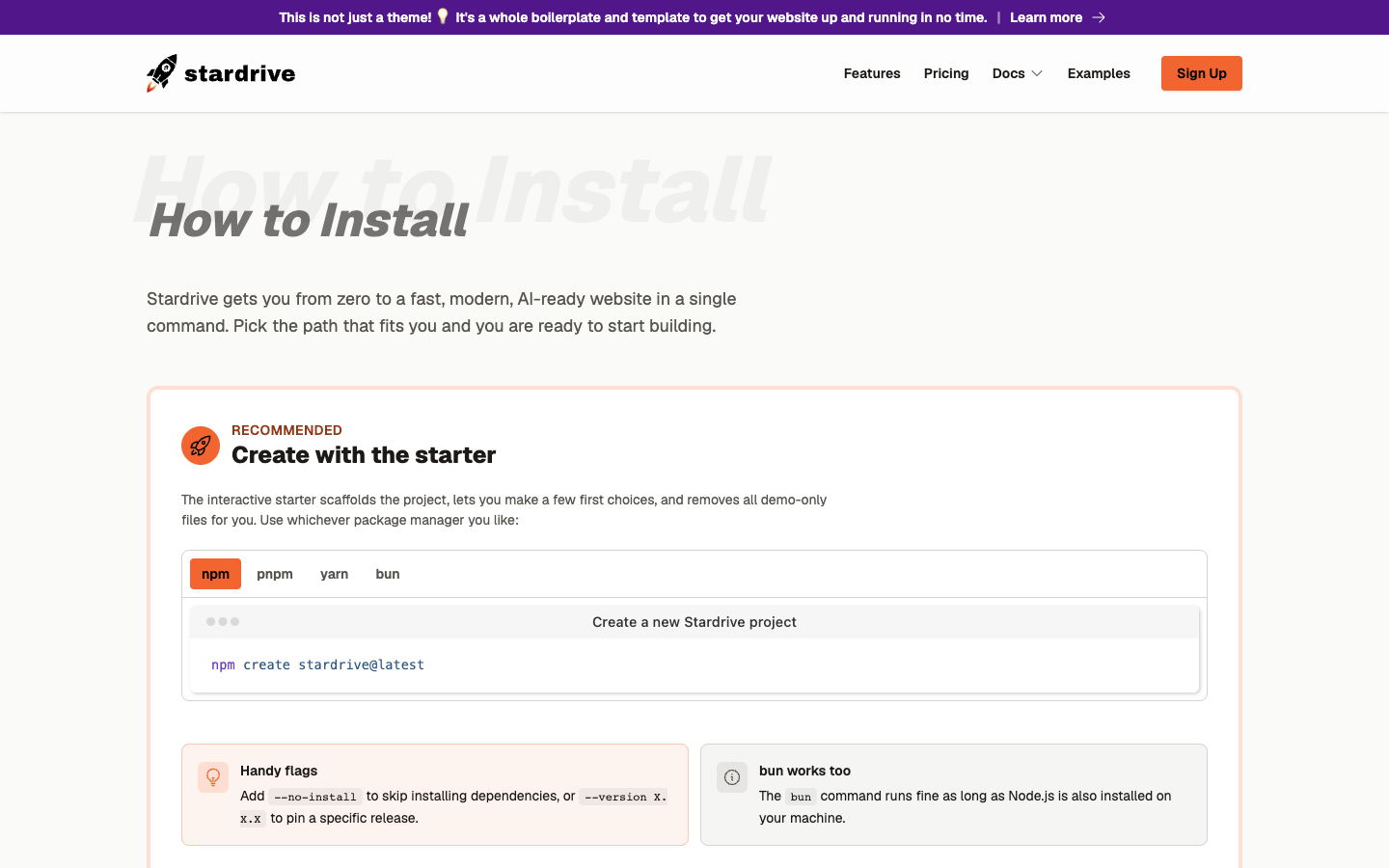Switch to the bun tab

pyautogui.click(x=388, y=574)
